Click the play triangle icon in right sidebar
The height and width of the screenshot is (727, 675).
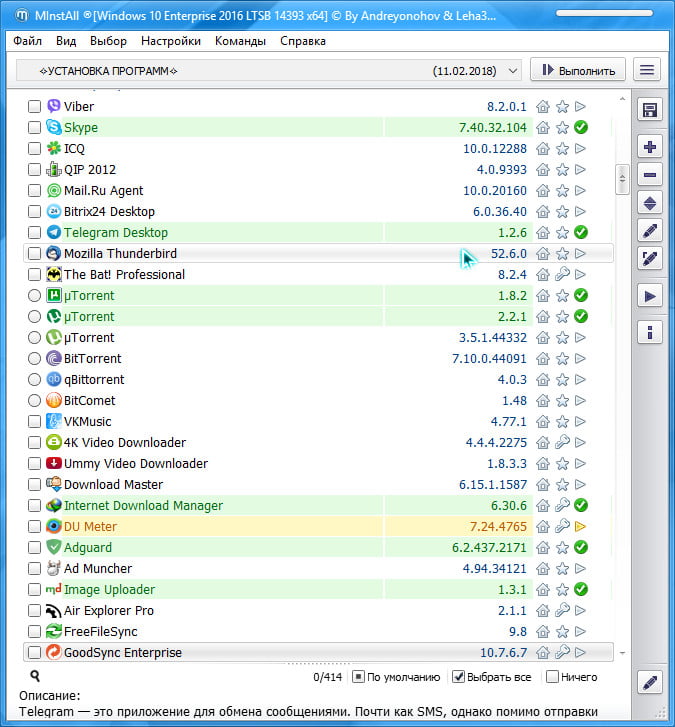(x=650, y=296)
